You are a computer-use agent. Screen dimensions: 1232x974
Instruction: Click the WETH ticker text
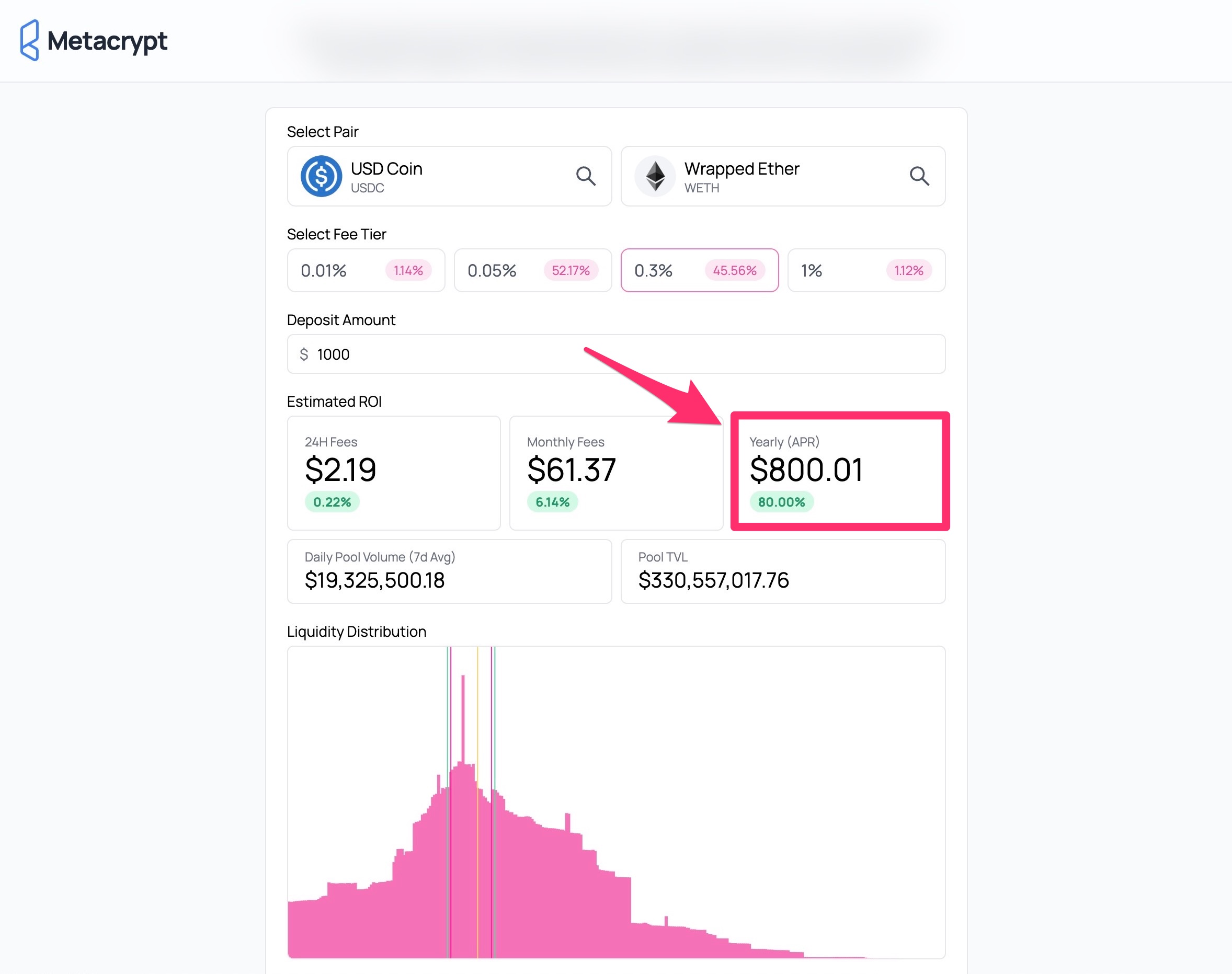tap(702, 188)
